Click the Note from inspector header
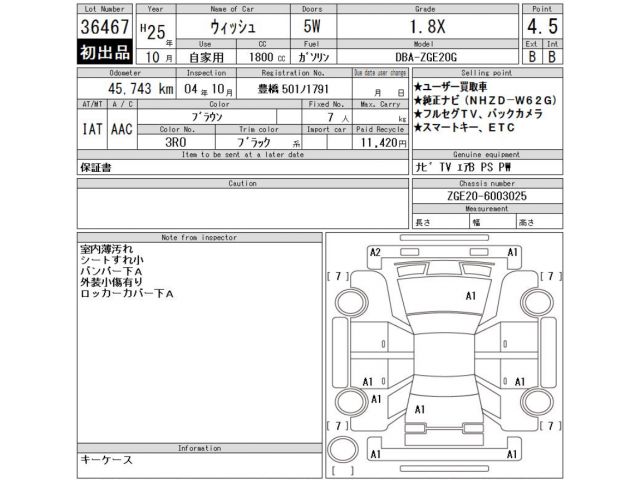Viewport: 640px width, 480px height. 199,237
